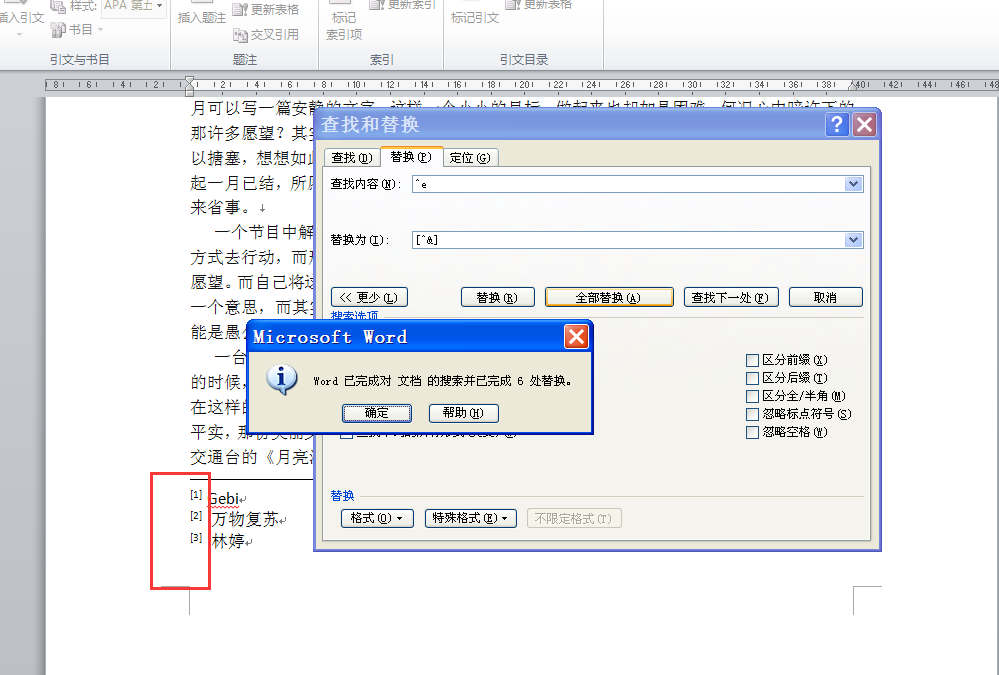This screenshot has width=999, height=675.
Task: Close the Find and Replace dialog
Action: (865, 124)
